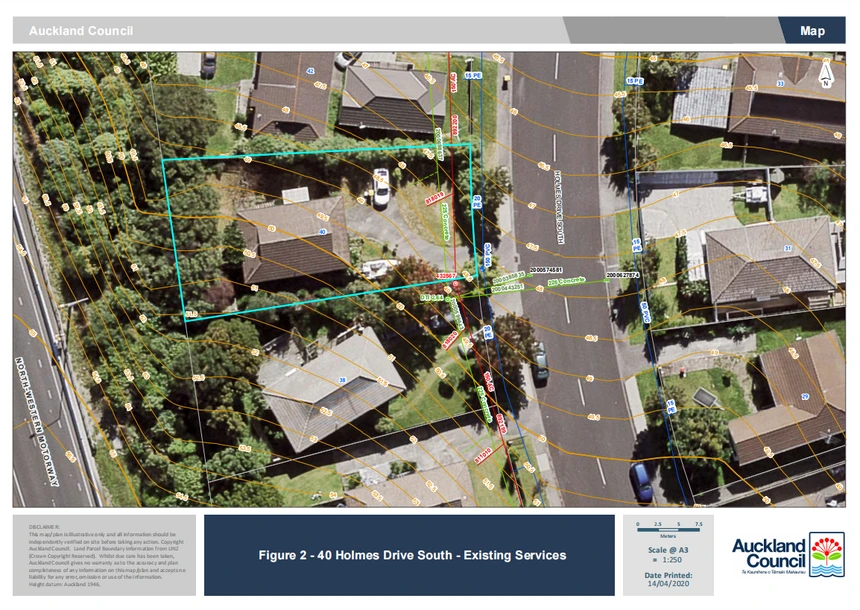The height and width of the screenshot is (610, 860).
Task: Select the NORTH-WESTERN MOTORWAY road label
Action: click(x=36, y=421)
